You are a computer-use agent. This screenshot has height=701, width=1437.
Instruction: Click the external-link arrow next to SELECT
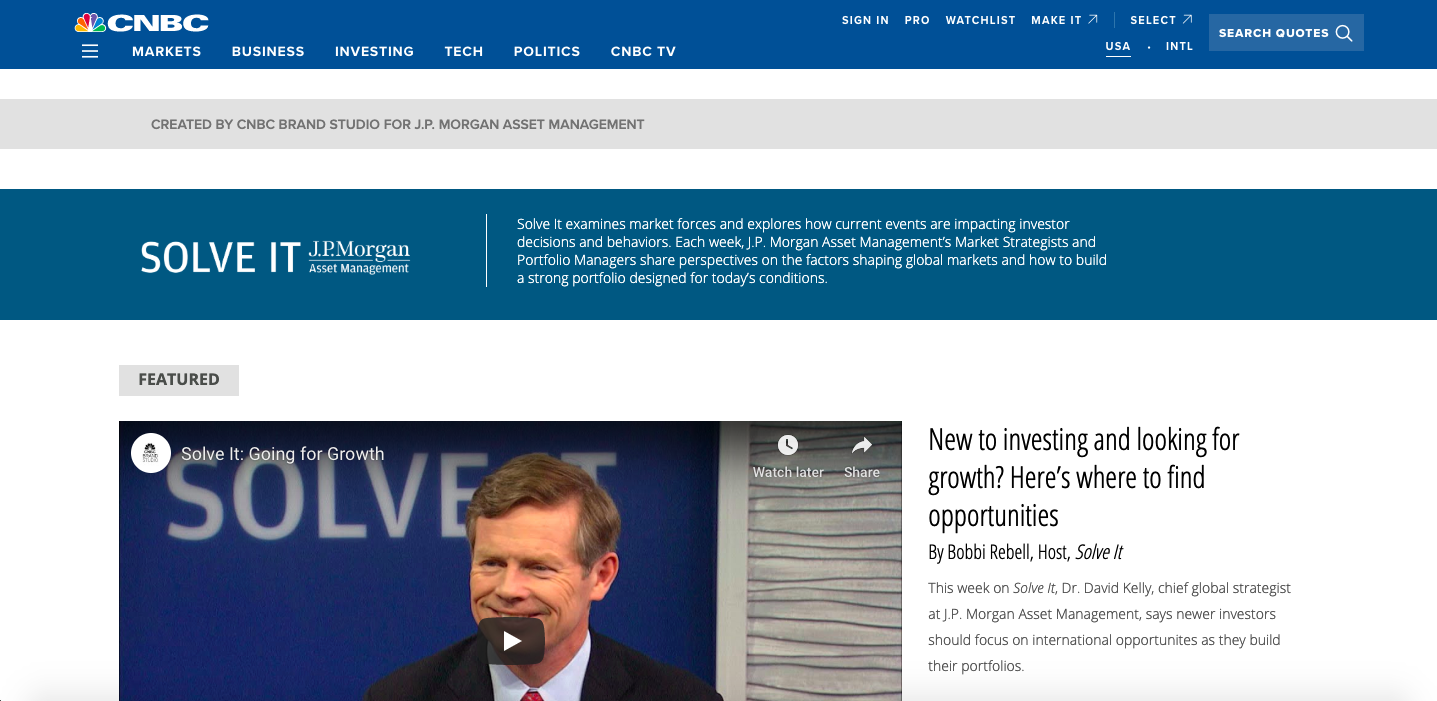point(1186,18)
